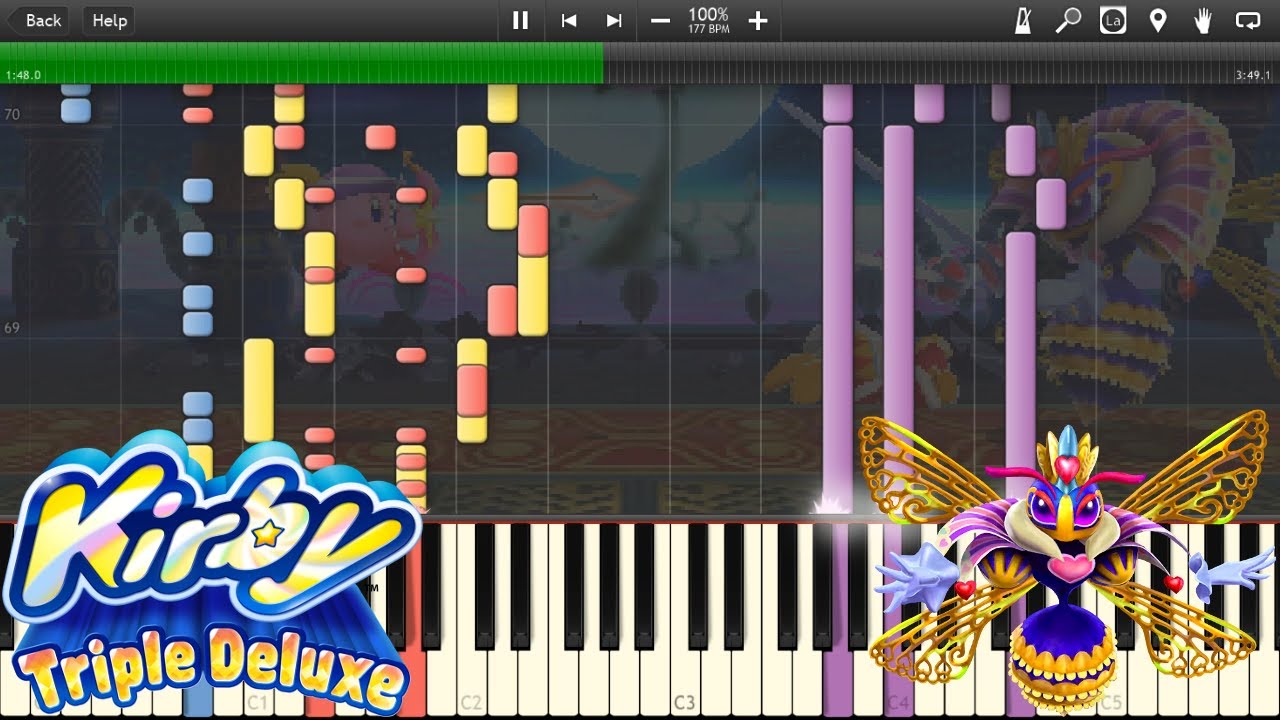Toggle the metronome icon
This screenshot has height=720, width=1280.
[x=1023, y=20]
